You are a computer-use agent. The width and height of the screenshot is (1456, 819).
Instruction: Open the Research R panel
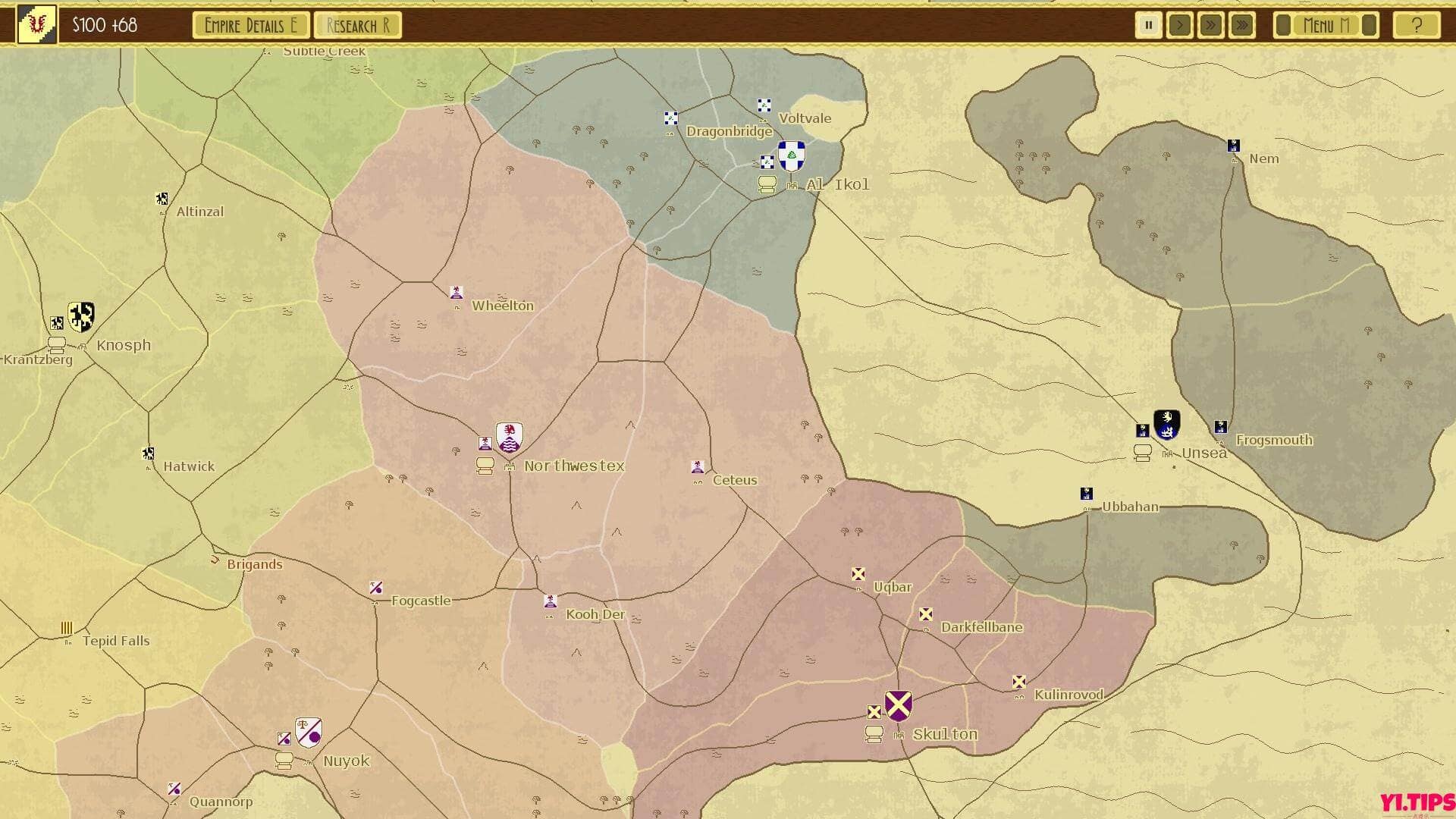(357, 25)
